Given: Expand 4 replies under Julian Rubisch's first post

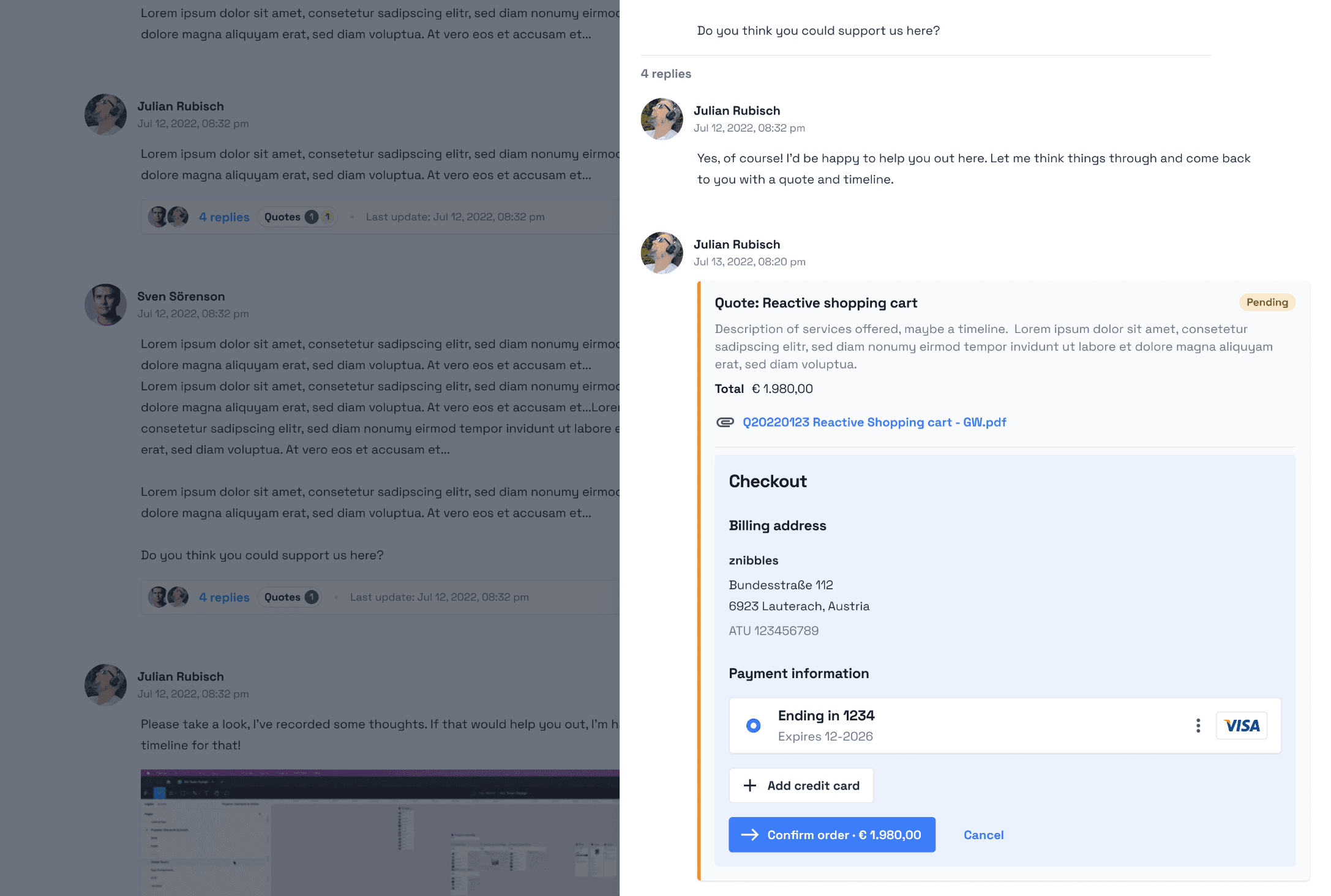Looking at the screenshot, I should [224, 217].
